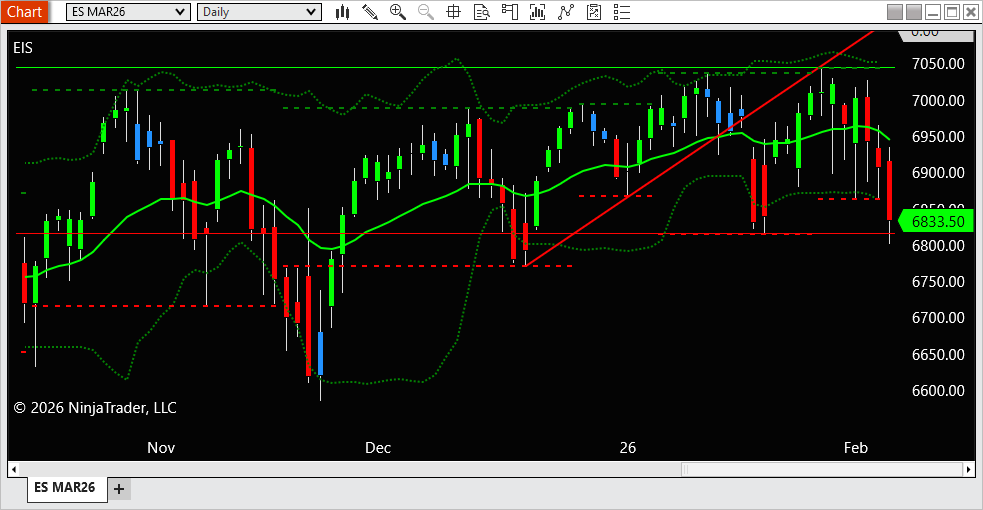Open the data box icon
Screen dimensions: 983x510
[x=481, y=12]
